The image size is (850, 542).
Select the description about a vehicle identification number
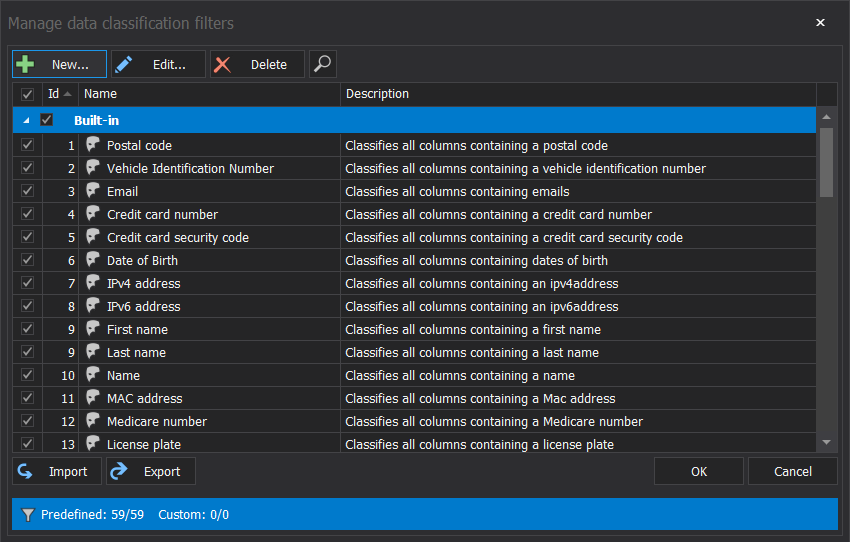(525, 169)
